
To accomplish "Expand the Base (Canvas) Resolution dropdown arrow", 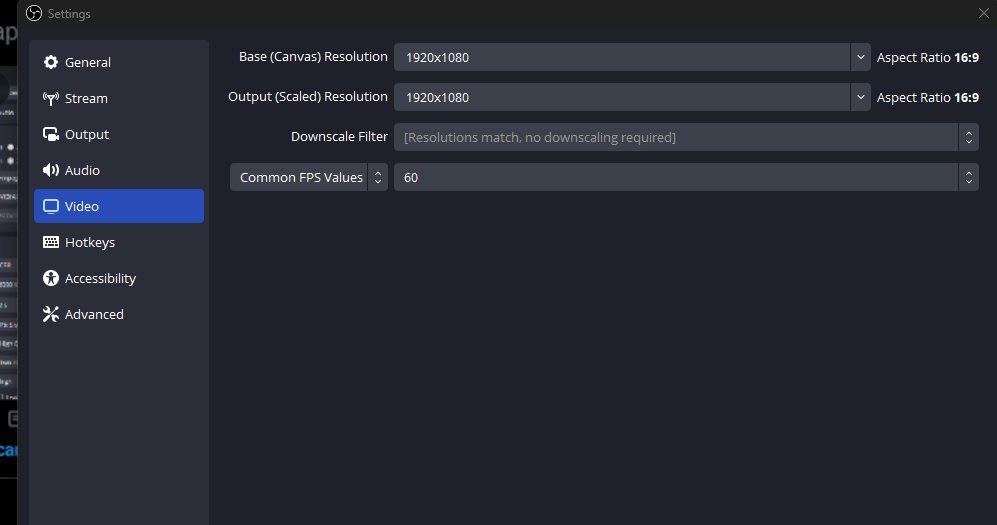I will click(860, 57).
